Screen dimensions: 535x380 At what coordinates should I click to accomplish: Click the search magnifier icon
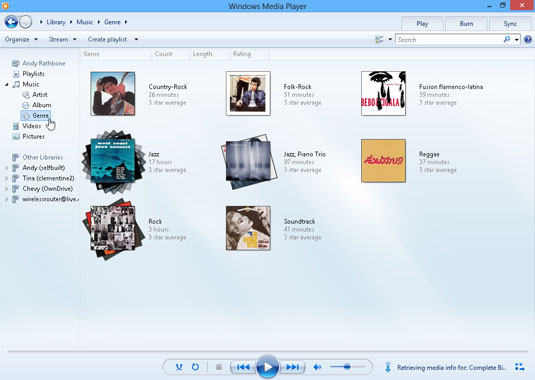pos(507,40)
